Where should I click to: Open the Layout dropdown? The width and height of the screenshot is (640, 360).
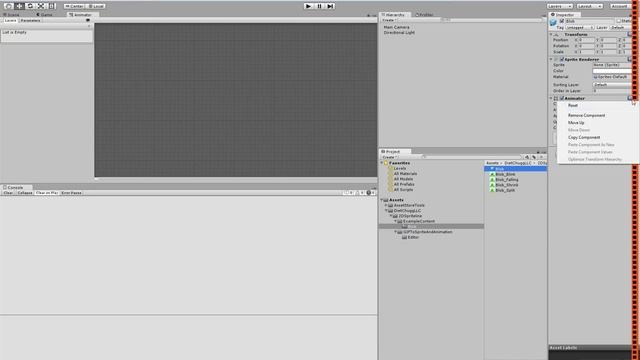coord(589,6)
